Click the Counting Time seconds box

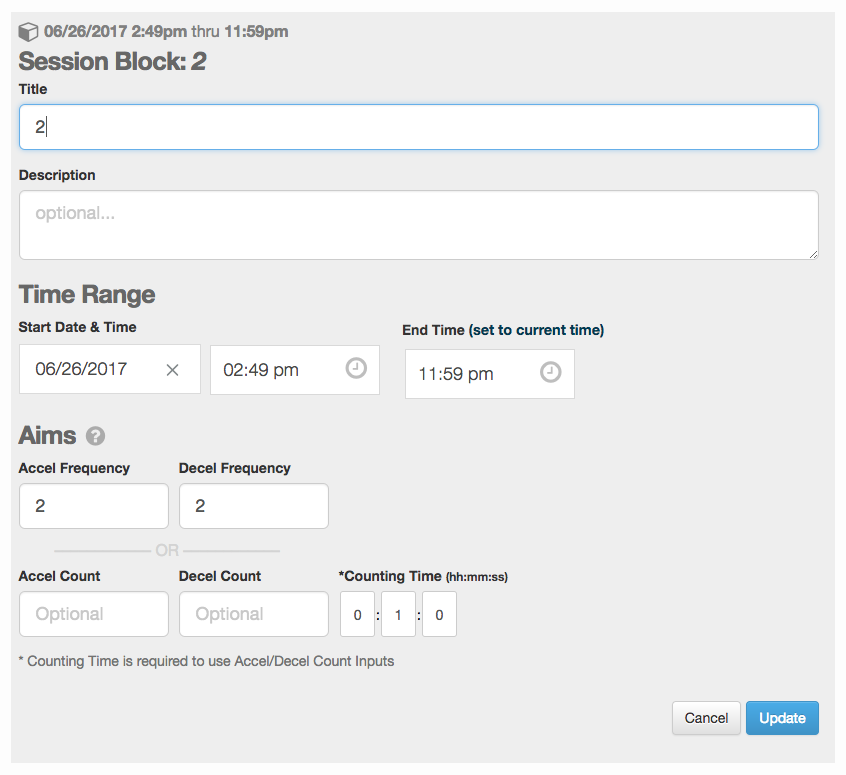[x=439, y=614]
